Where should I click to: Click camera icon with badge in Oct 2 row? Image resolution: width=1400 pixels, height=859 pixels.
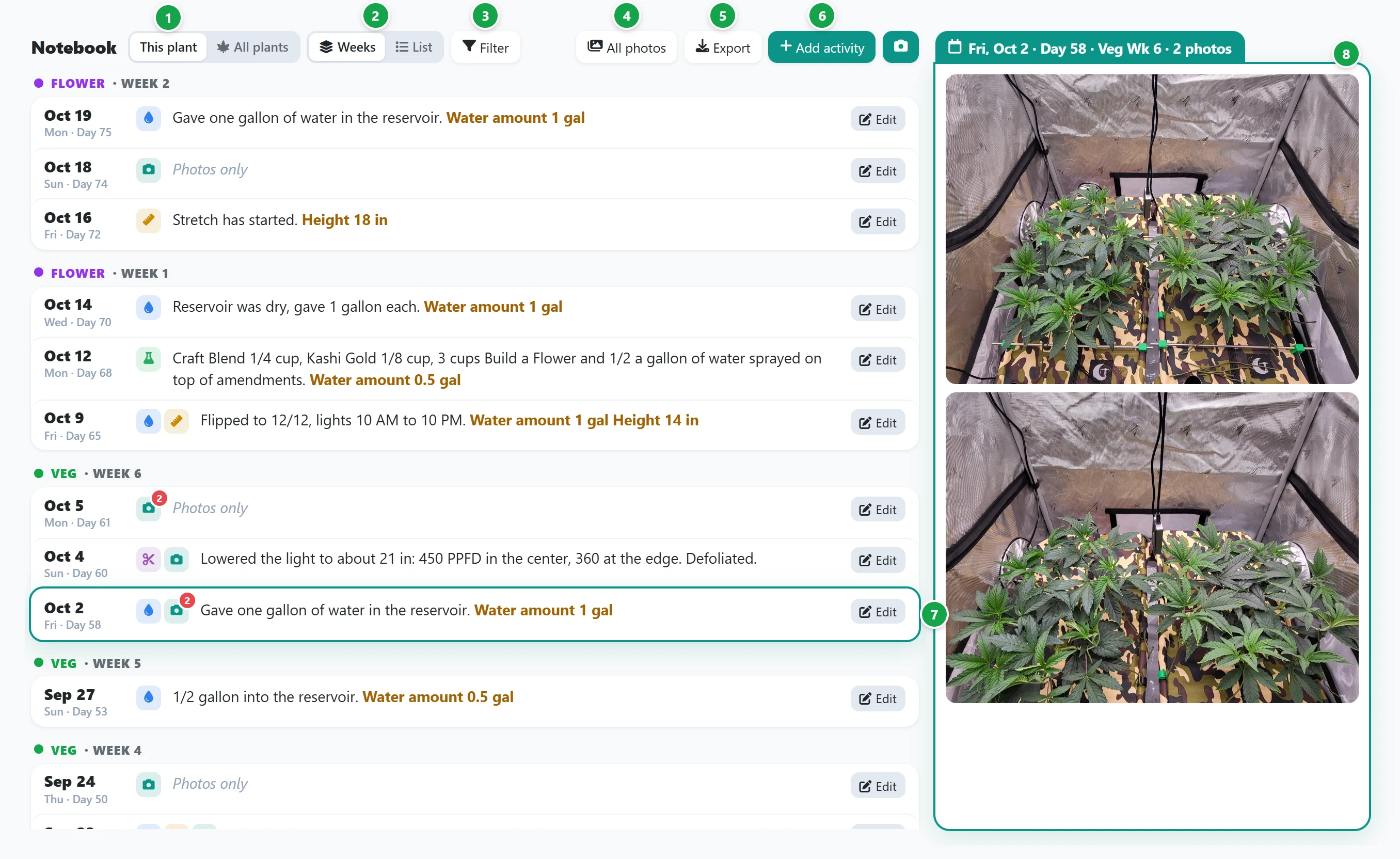177,611
